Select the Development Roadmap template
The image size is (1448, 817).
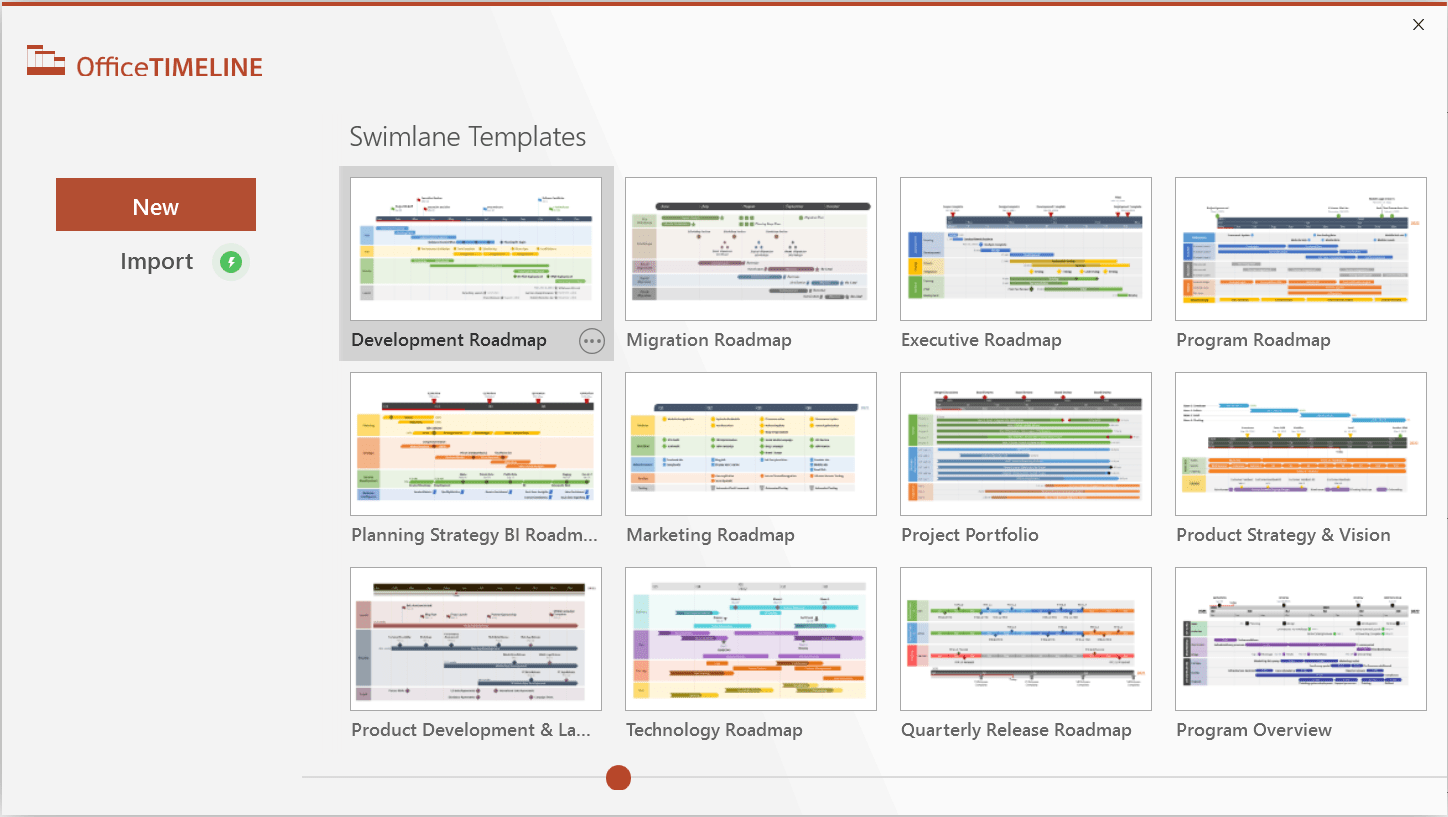tap(475, 249)
